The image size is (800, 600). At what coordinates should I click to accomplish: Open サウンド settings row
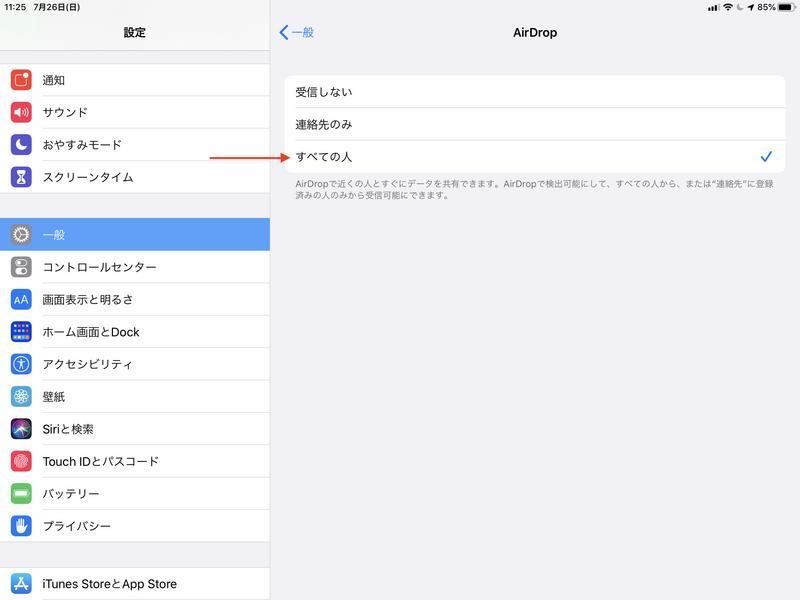point(135,112)
